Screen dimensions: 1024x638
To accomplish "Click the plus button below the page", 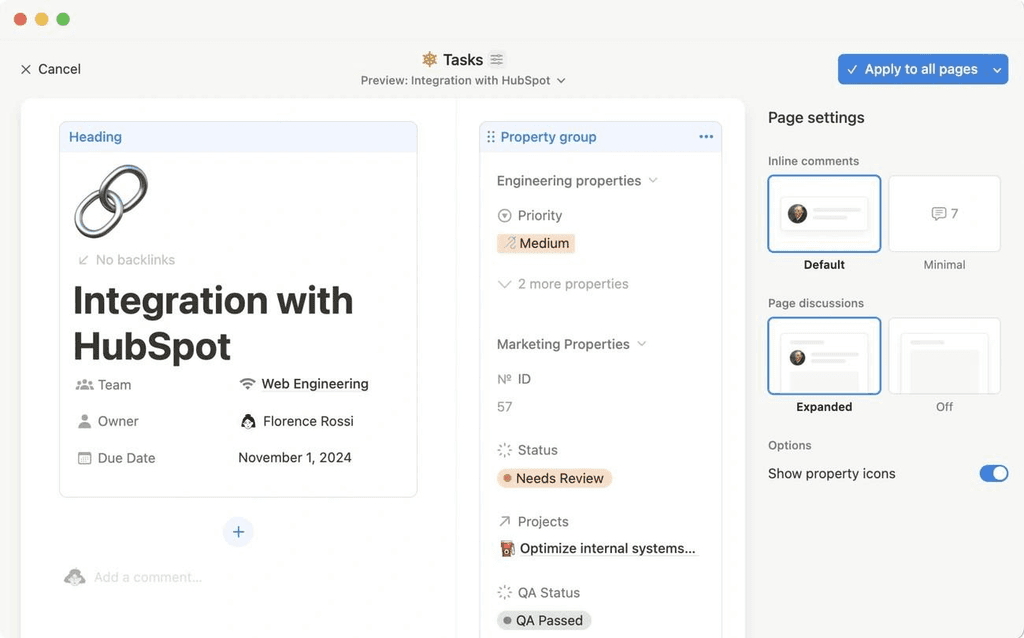I will [x=237, y=531].
